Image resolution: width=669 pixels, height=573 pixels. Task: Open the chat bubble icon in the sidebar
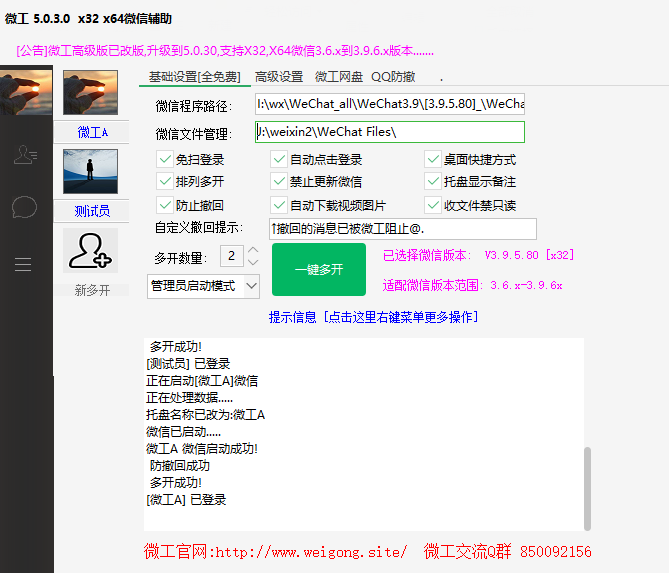[x=24, y=207]
